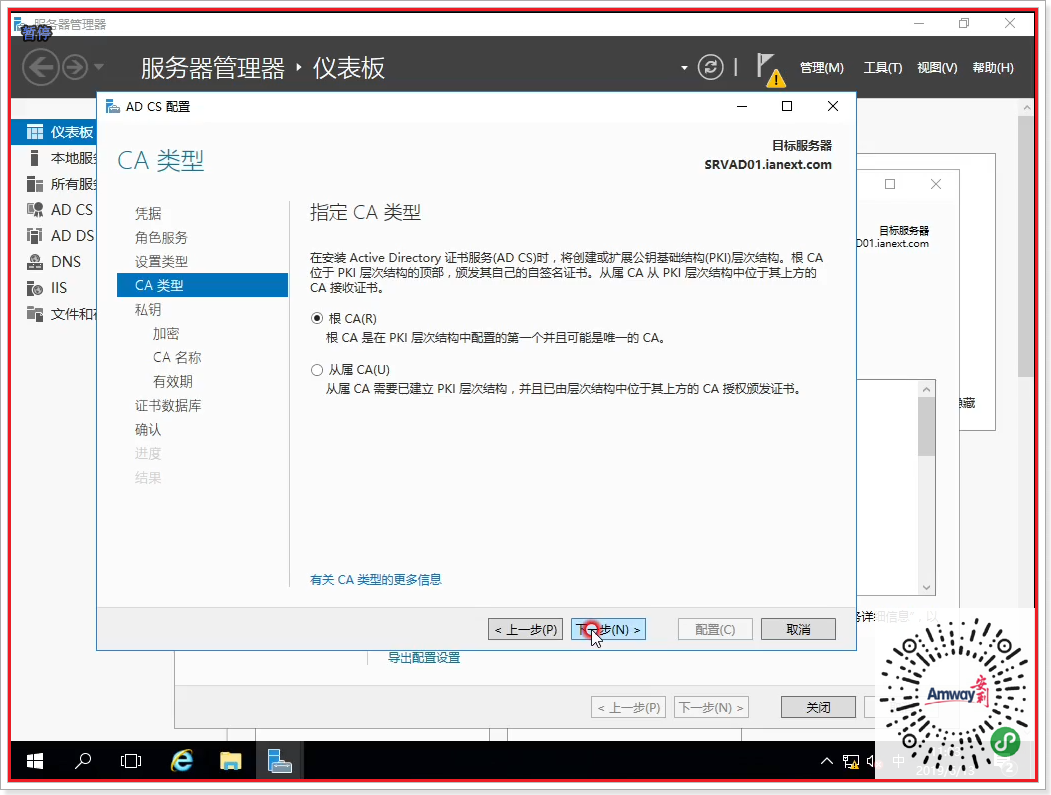Viewport: 1051px width, 795px height.
Task: Open the 视图(V) menu
Action: point(937,68)
